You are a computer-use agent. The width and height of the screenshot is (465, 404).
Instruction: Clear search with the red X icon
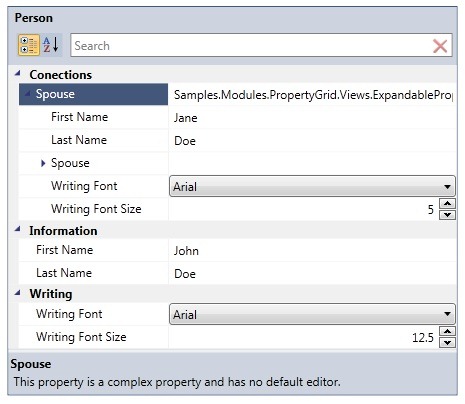pos(440,46)
